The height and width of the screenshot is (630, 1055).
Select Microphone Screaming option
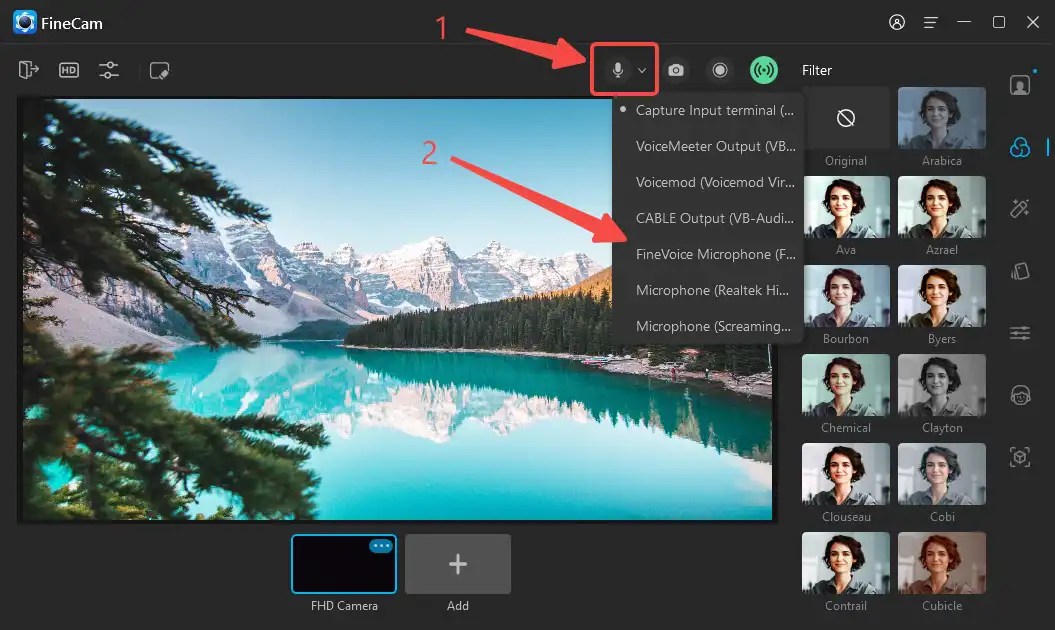[x=708, y=326]
